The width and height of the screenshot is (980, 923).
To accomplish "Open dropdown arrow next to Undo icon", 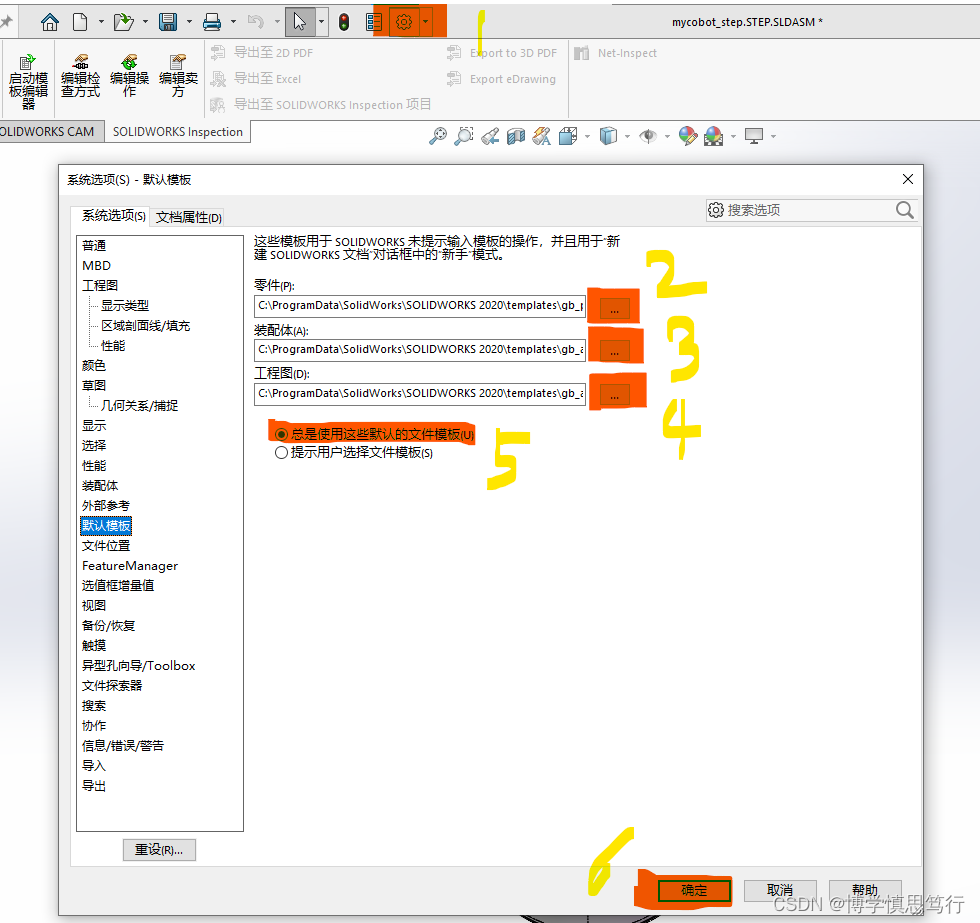I will click(x=277, y=22).
